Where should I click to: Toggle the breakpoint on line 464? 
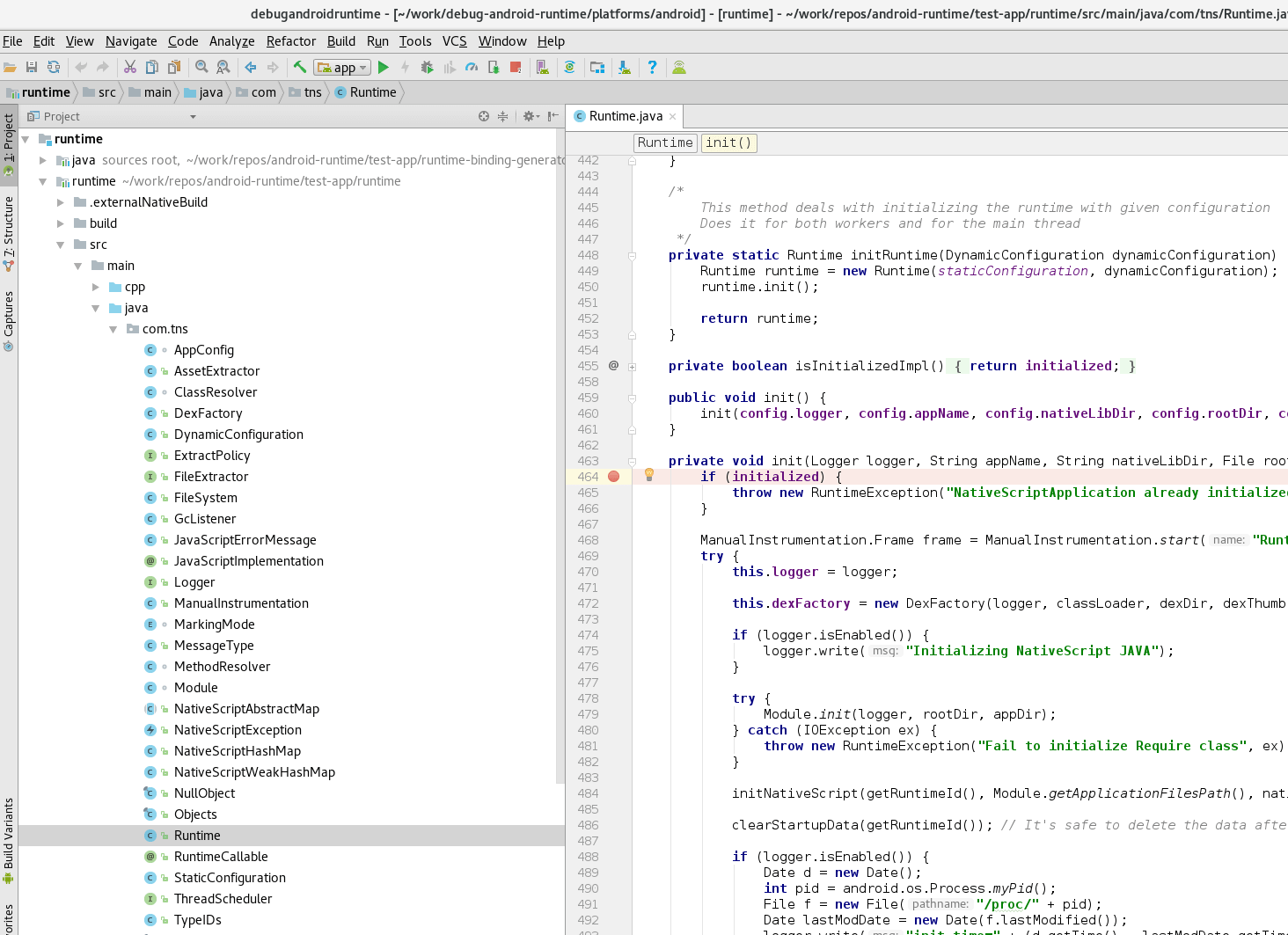coord(613,476)
